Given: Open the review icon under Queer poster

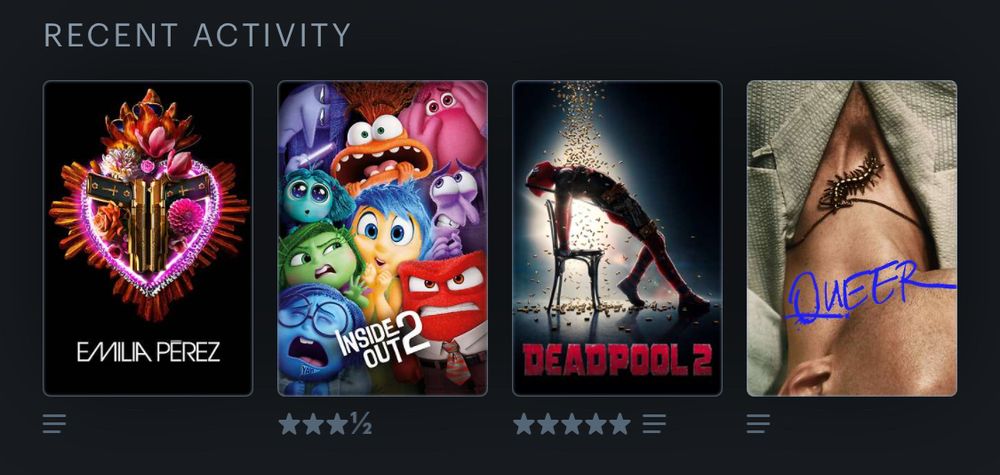Looking at the screenshot, I should (758, 423).
